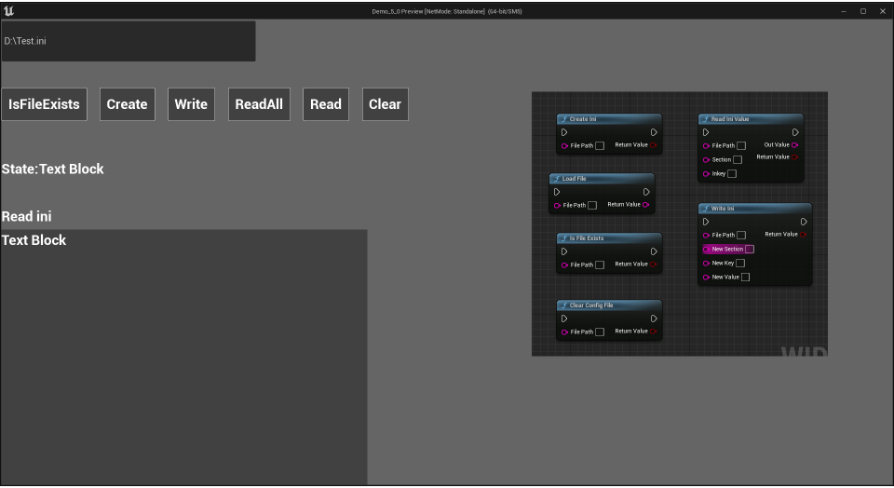Close the preview window

[883, 11]
